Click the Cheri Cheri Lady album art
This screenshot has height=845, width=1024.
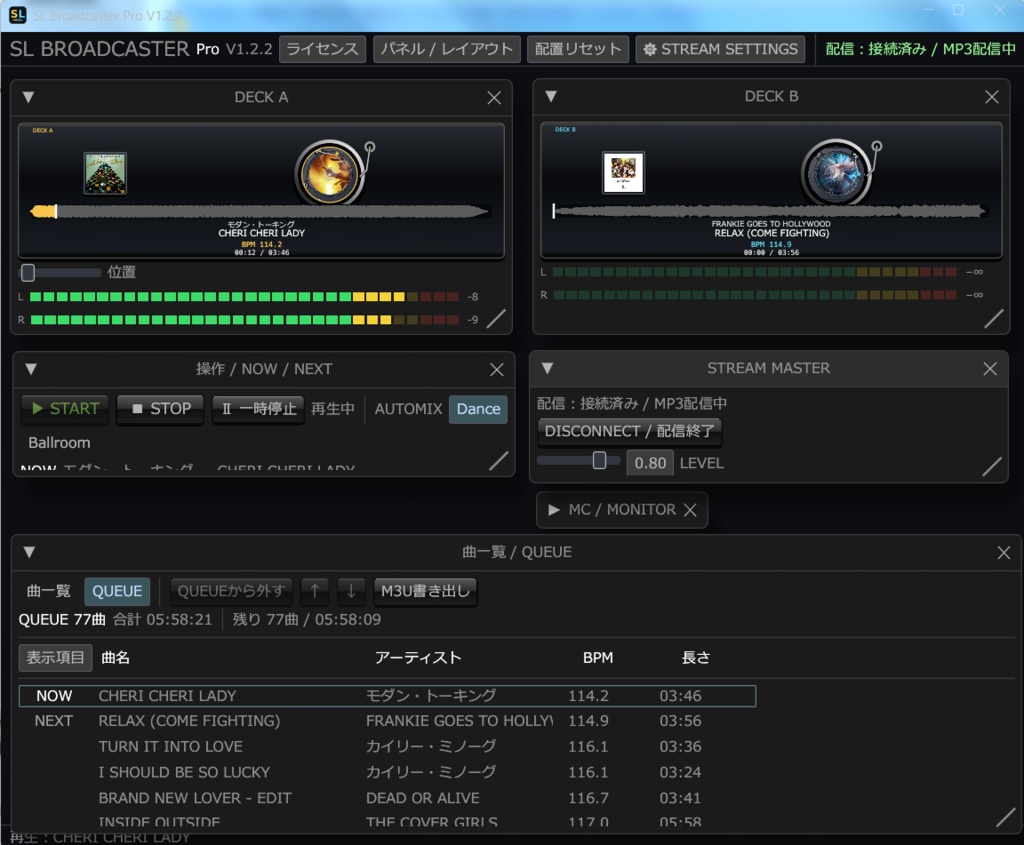105,173
